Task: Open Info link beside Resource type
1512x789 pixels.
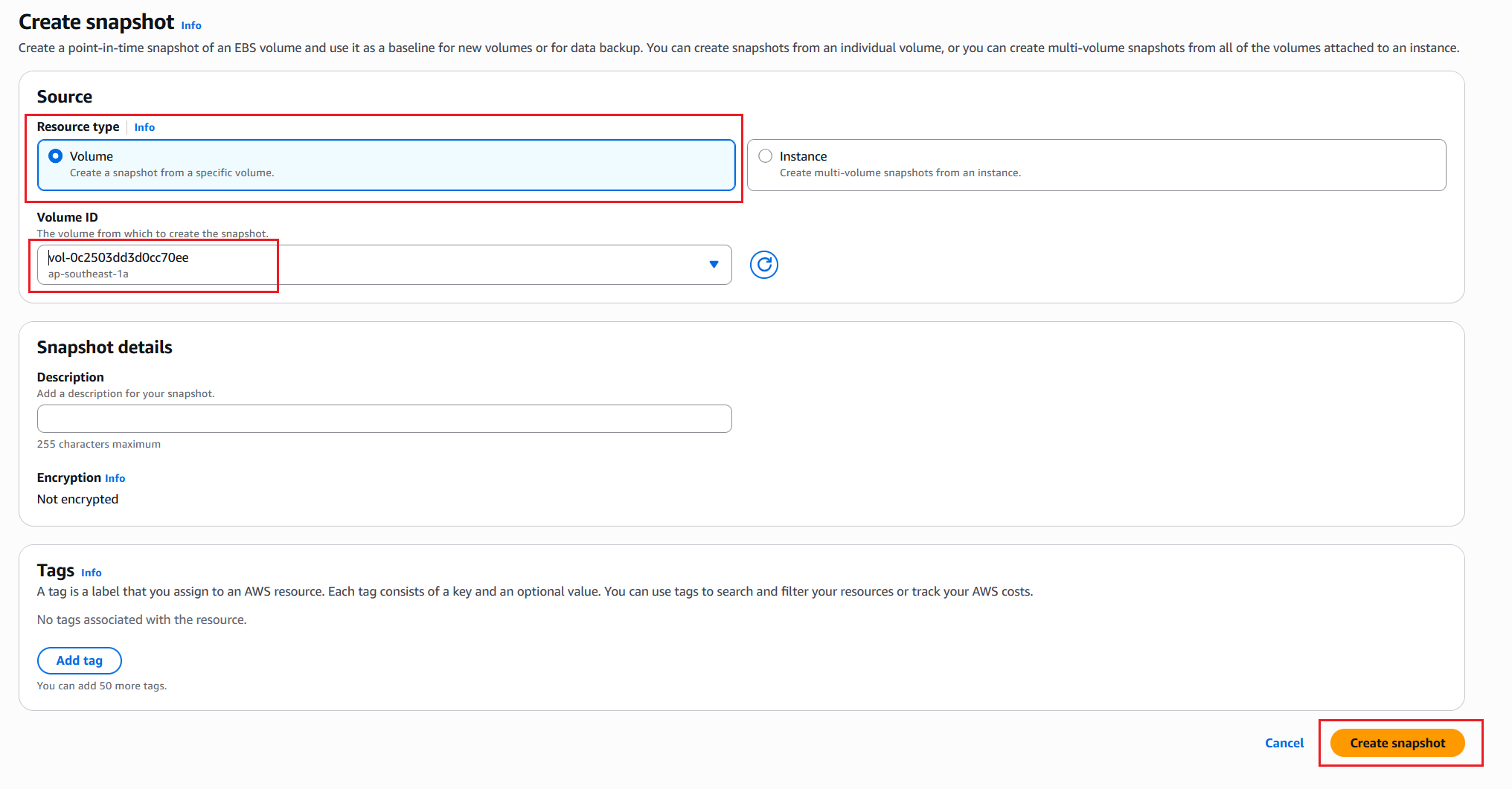Action: [x=144, y=127]
